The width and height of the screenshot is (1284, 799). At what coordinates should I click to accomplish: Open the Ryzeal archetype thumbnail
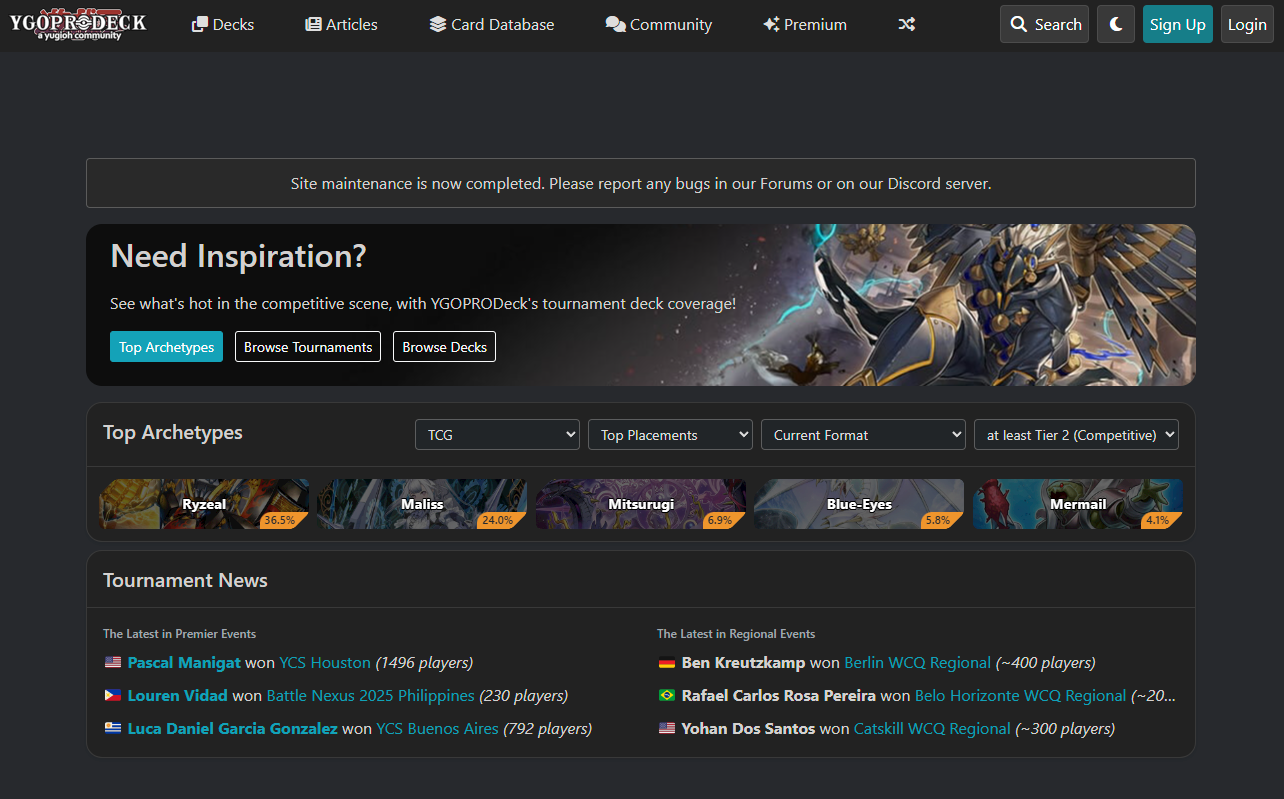pos(204,504)
